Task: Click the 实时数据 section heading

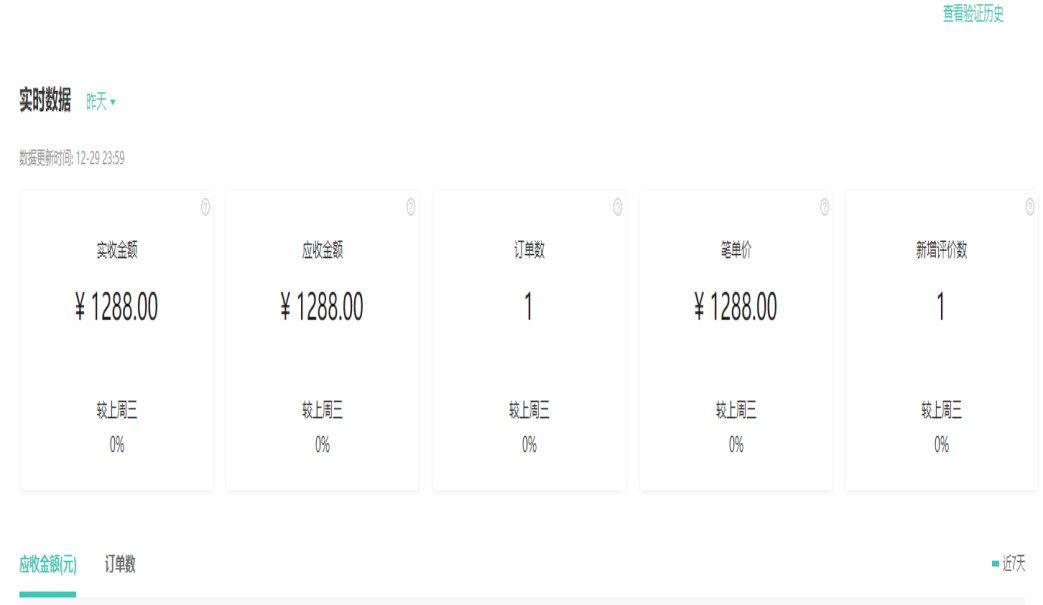Action: [45, 100]
